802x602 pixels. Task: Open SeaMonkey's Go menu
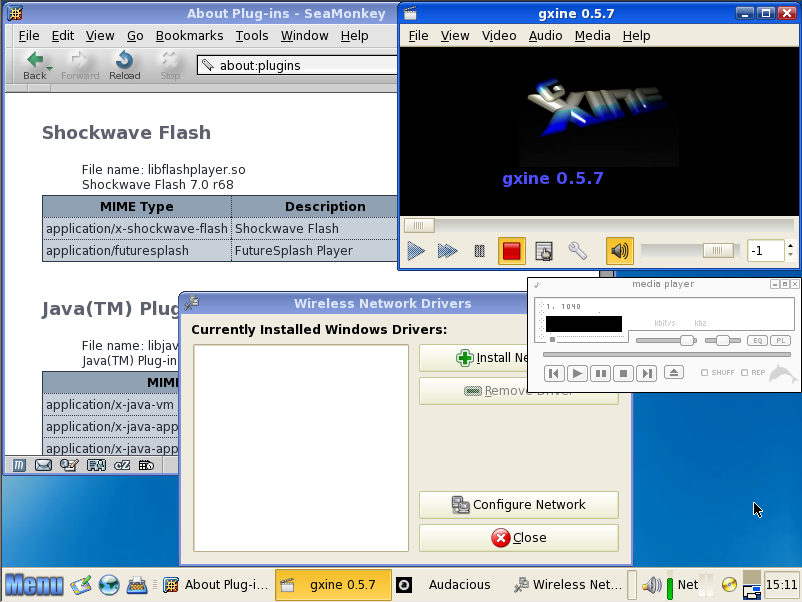point(135,36)
